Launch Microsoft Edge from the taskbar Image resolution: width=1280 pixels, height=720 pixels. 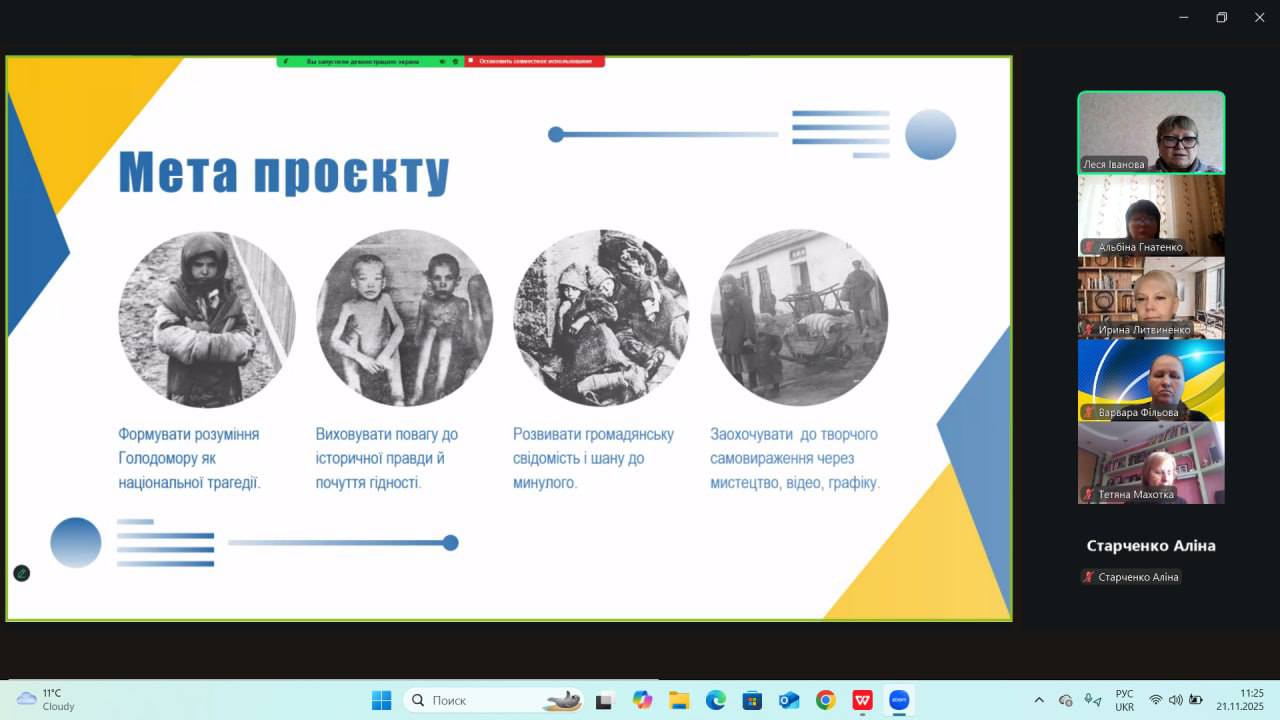click(x=716, y=700)
